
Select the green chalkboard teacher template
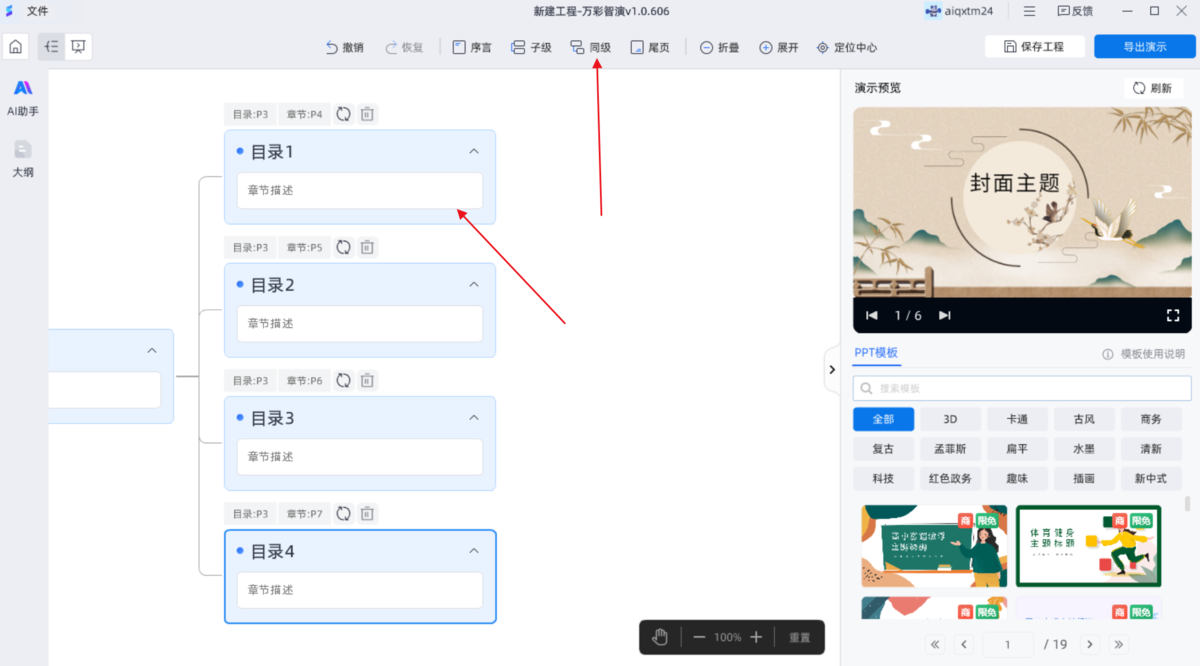coord(934,546)
